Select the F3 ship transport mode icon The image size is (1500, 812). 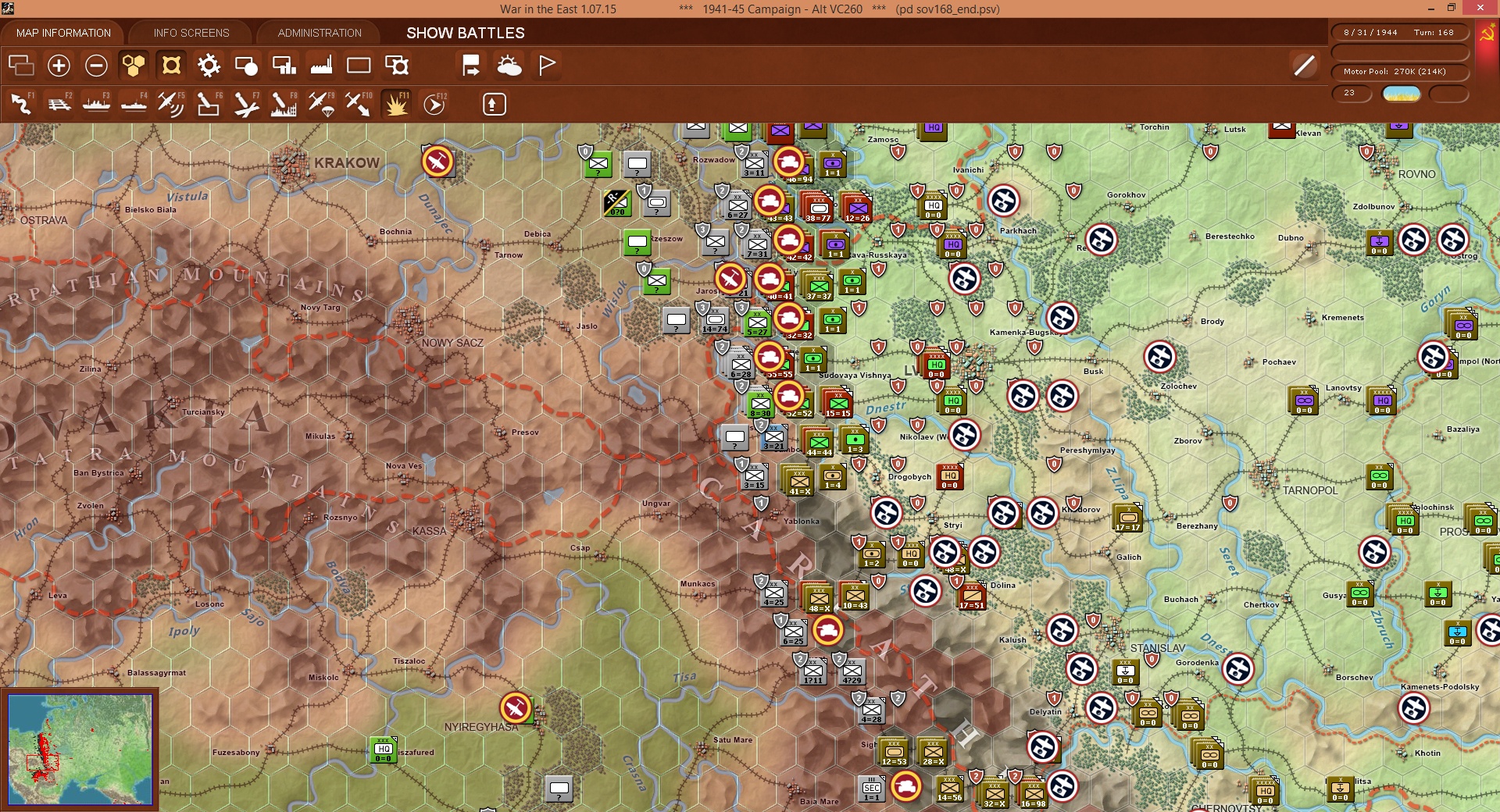(97, 104)
